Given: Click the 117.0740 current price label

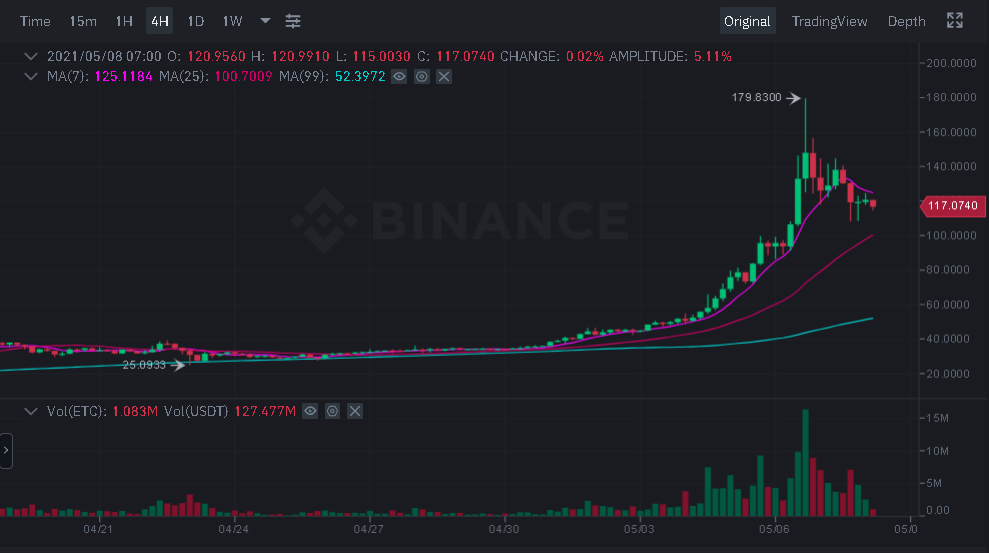Looking at the screenshot, I should pos(950,206).
